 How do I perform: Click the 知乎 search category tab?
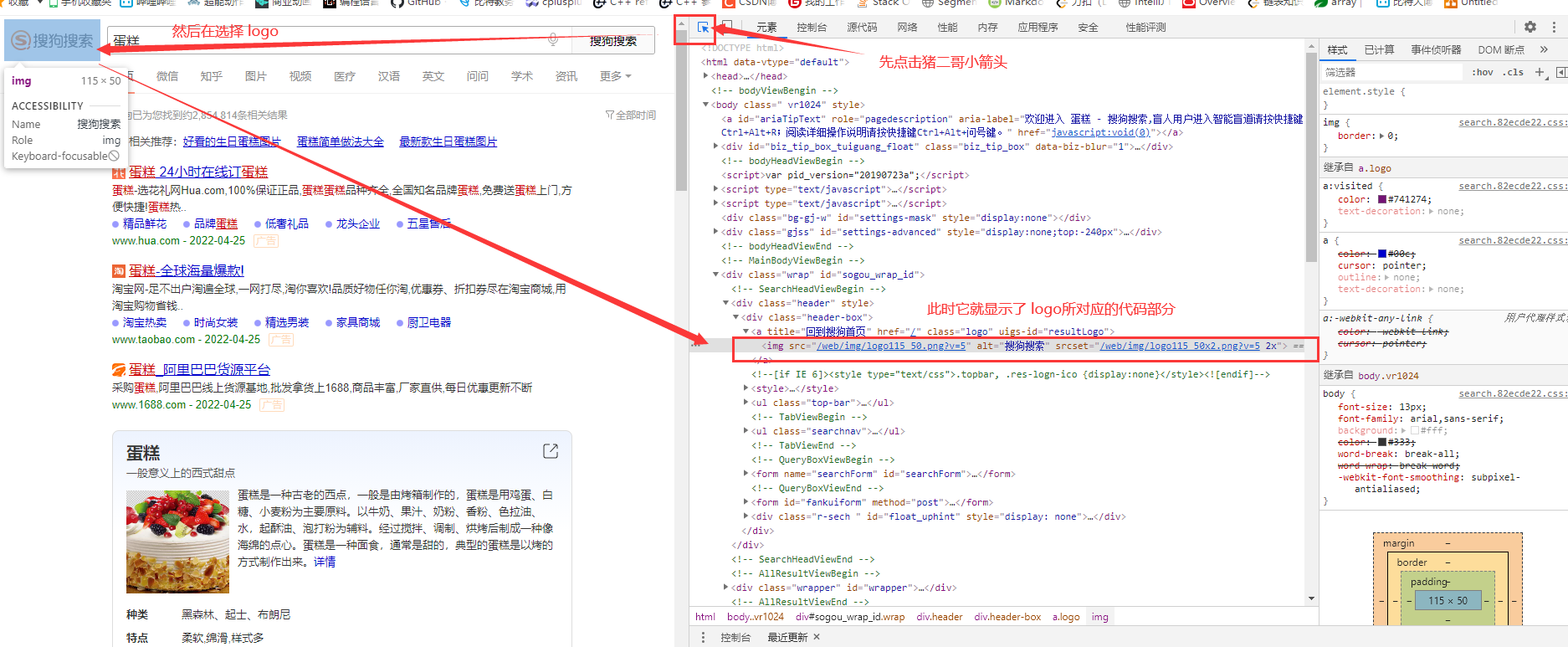coord(211,76)
